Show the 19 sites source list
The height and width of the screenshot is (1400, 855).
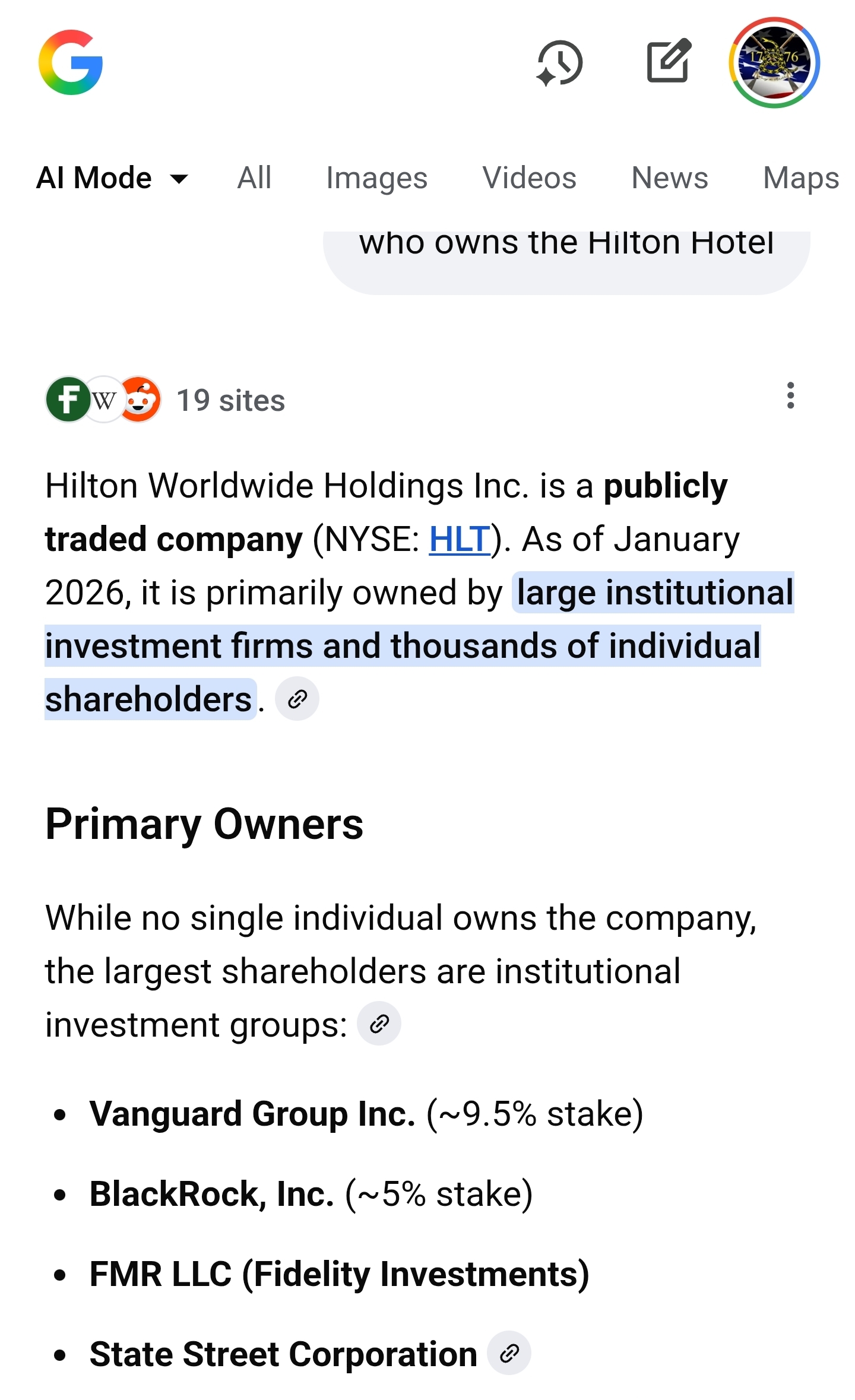[230, 400]
